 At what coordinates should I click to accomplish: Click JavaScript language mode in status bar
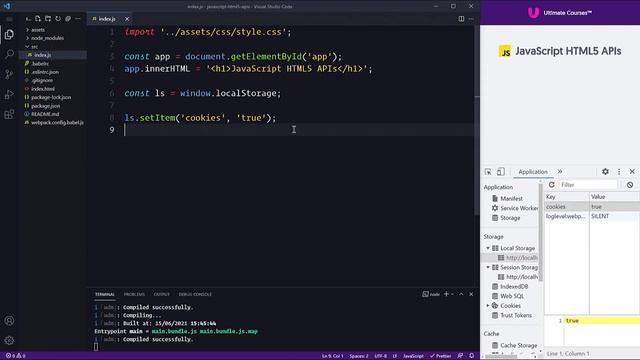point(413,356)
